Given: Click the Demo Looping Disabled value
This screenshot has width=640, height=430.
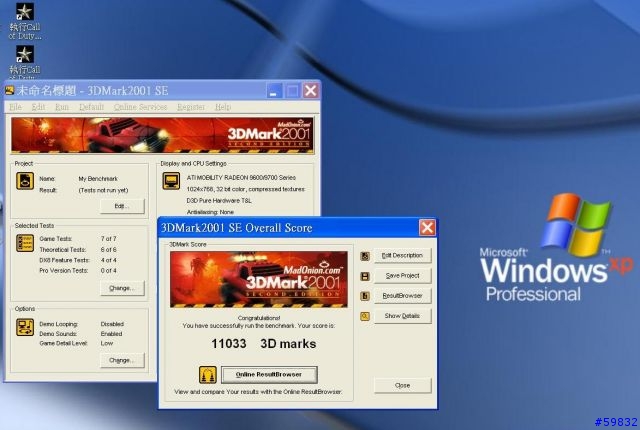Looking at the screenshot, I should point(112,324).
